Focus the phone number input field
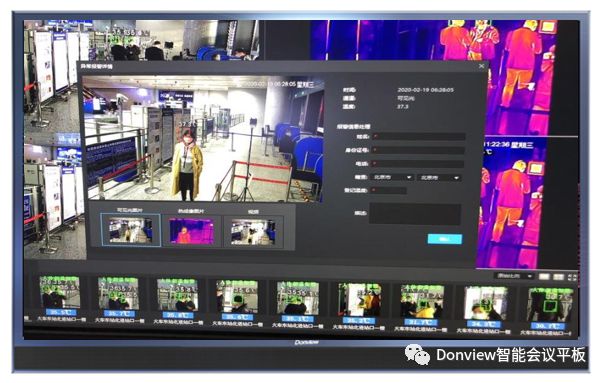 point(417,164)
